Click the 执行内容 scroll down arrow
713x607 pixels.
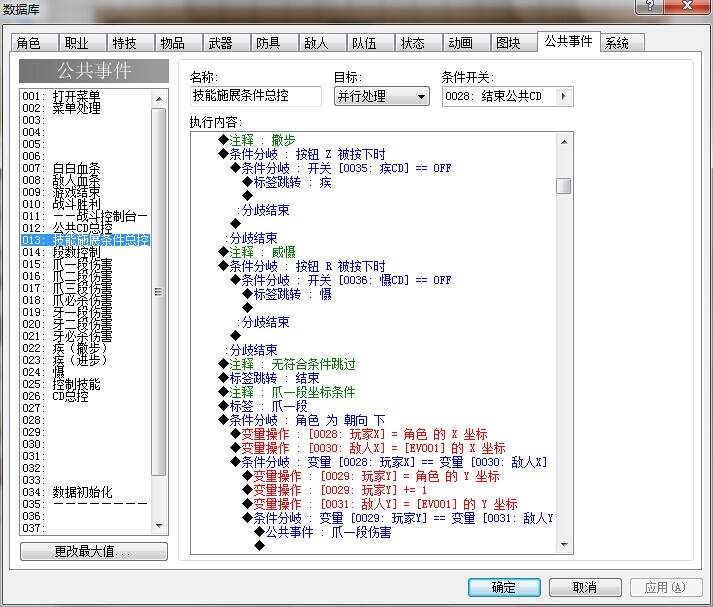click(x=564, y=544)
